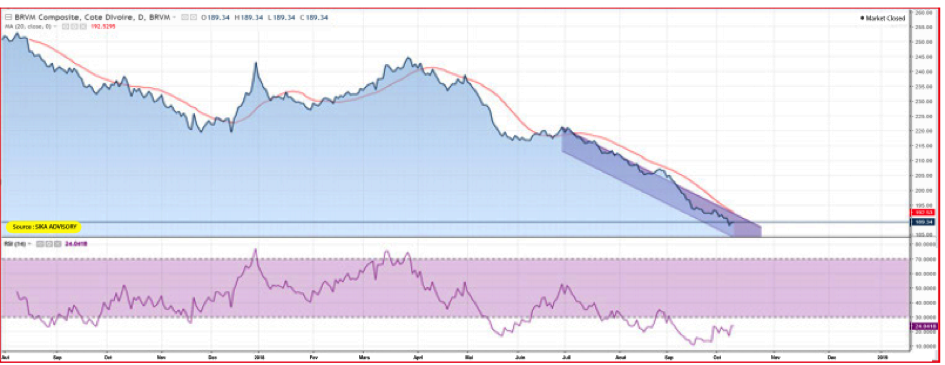Viewport: 945px width, 365px height.
Task: Click the purple RSI value in the legend
Action: [x=76, y=244]
